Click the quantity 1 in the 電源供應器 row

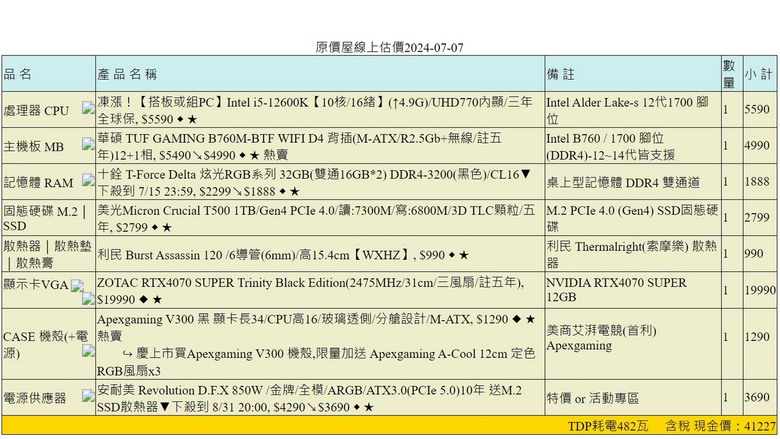point(726,397)
